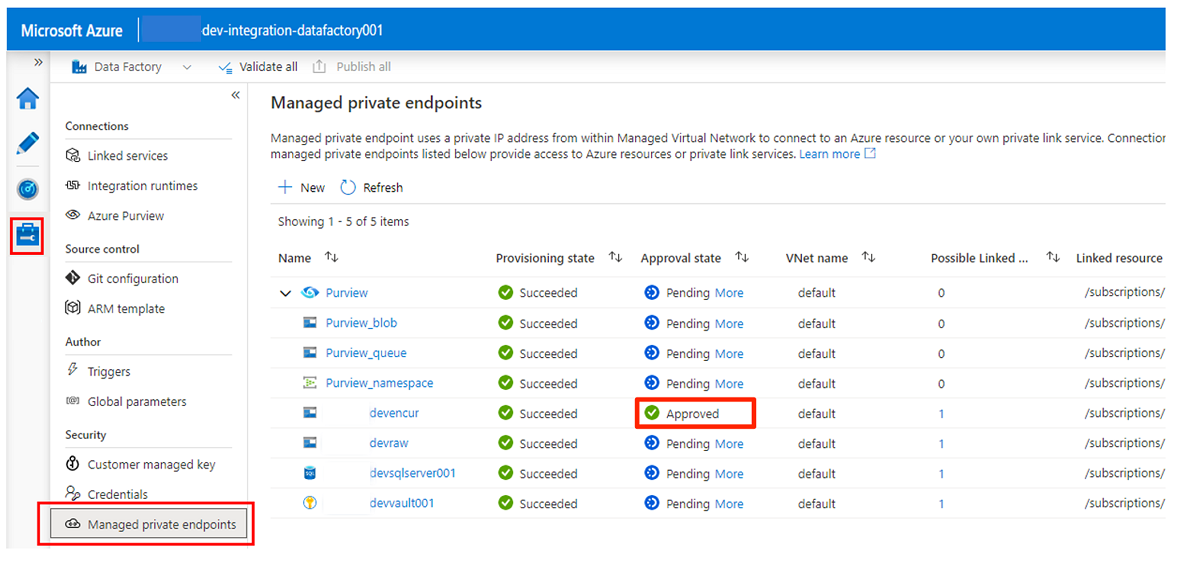This screenshot has height=581, width=1200.
Task: Open Purview_queue endpoint
Action: (x=366, y=354)
